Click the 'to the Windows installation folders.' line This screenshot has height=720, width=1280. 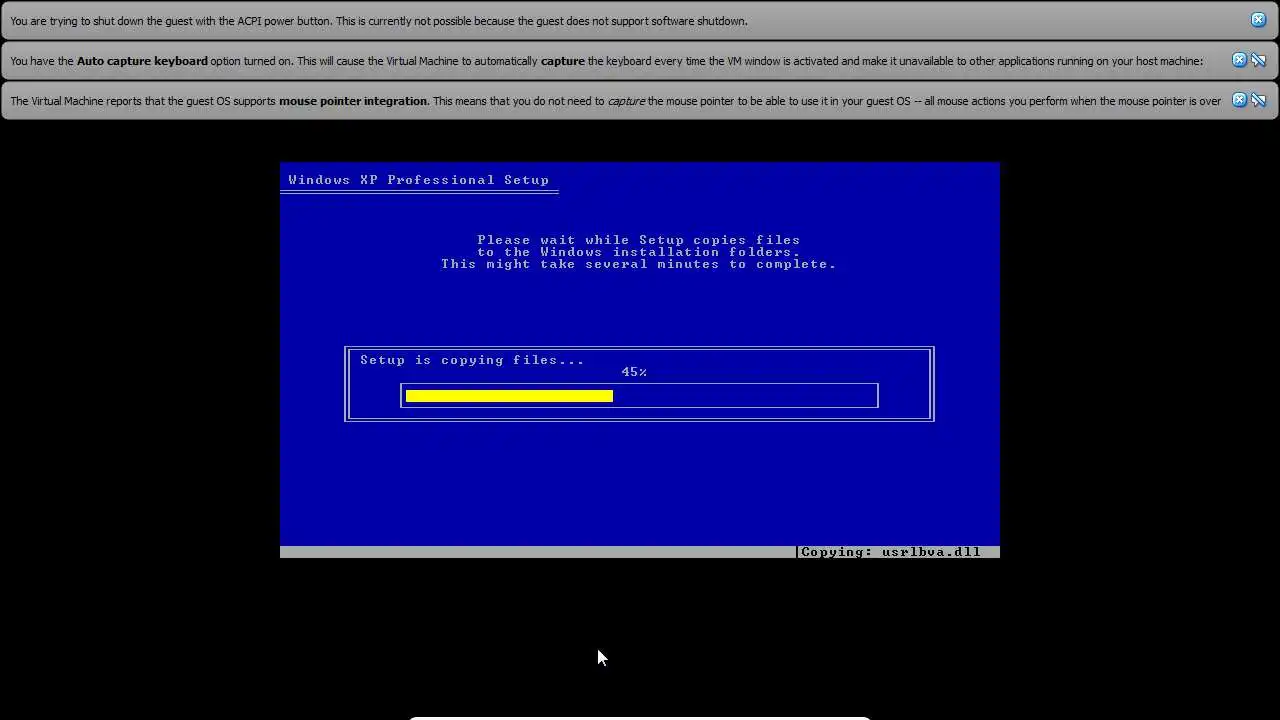click(639, 252)
